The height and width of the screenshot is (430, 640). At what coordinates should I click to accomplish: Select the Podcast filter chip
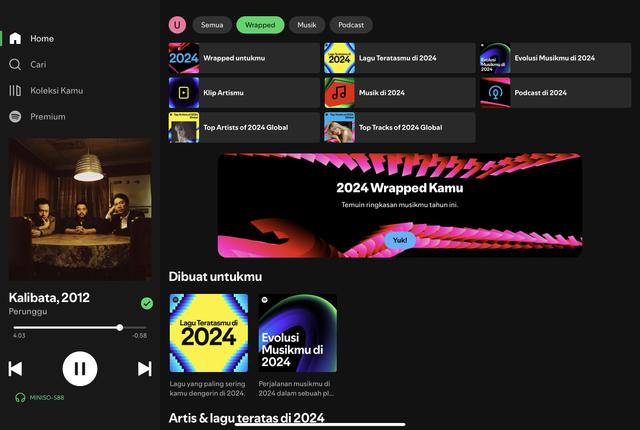coord(351,25)
